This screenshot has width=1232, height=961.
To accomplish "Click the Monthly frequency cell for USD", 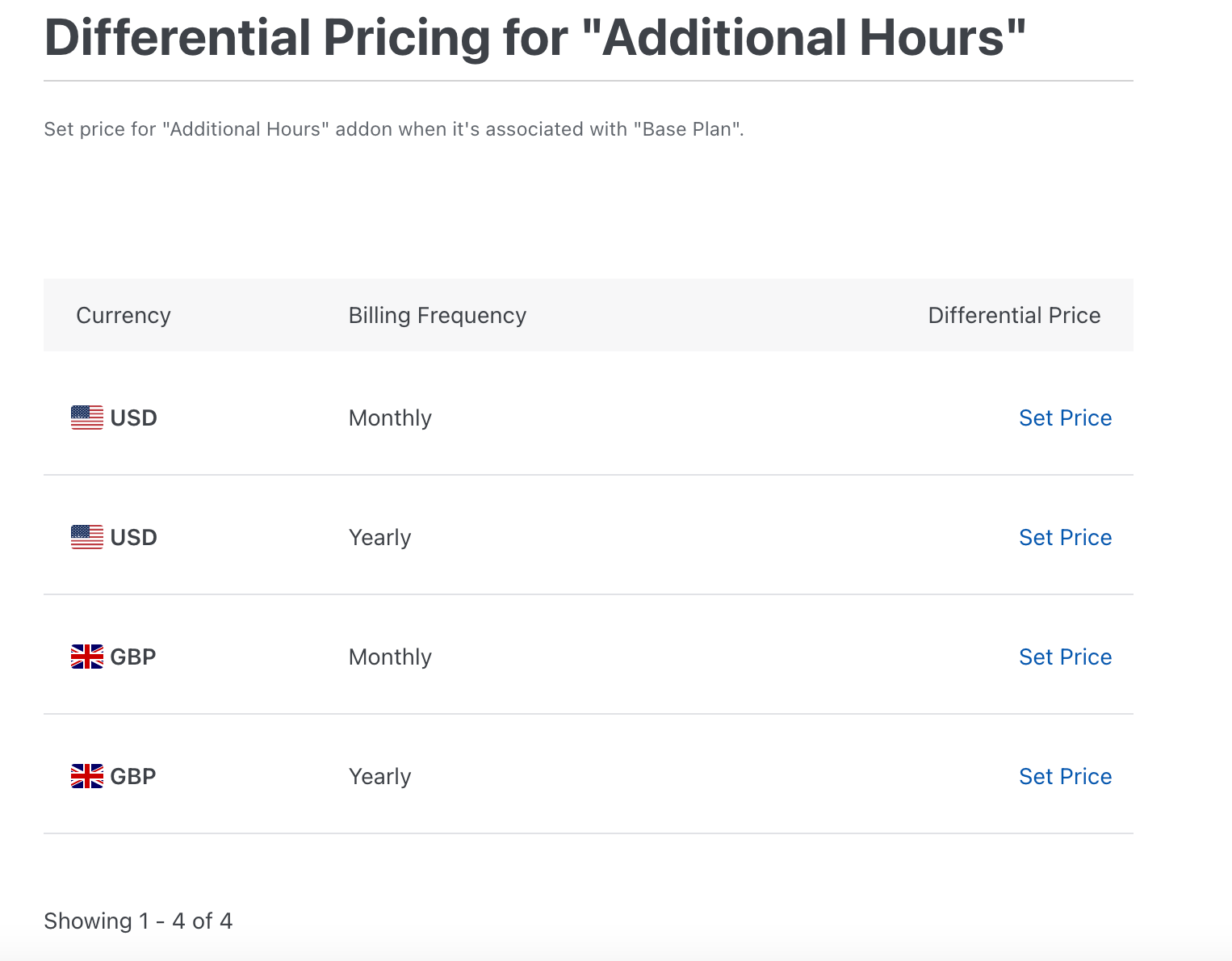I will (390, 418).
